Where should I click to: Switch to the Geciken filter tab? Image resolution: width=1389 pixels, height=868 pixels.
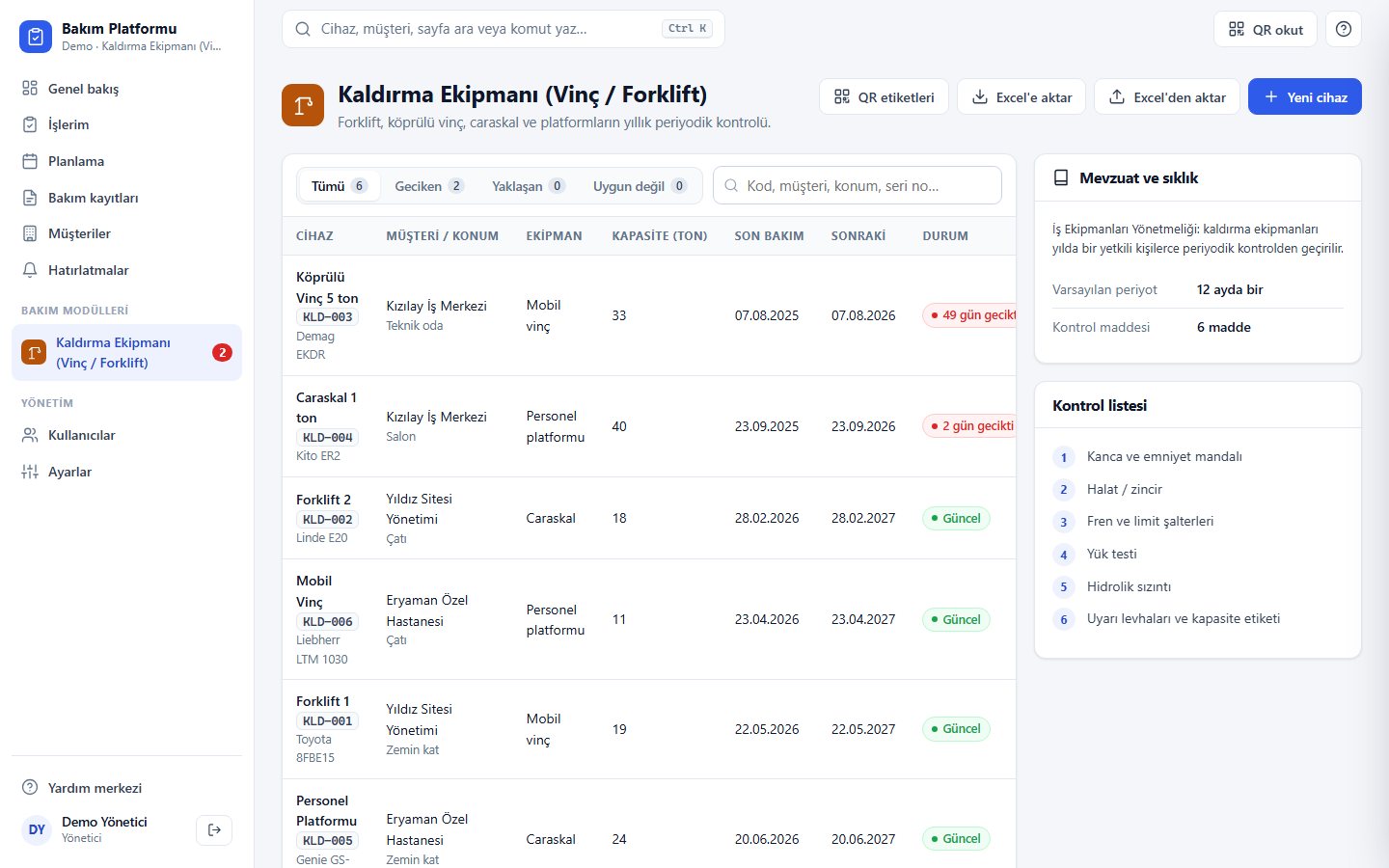429,186
